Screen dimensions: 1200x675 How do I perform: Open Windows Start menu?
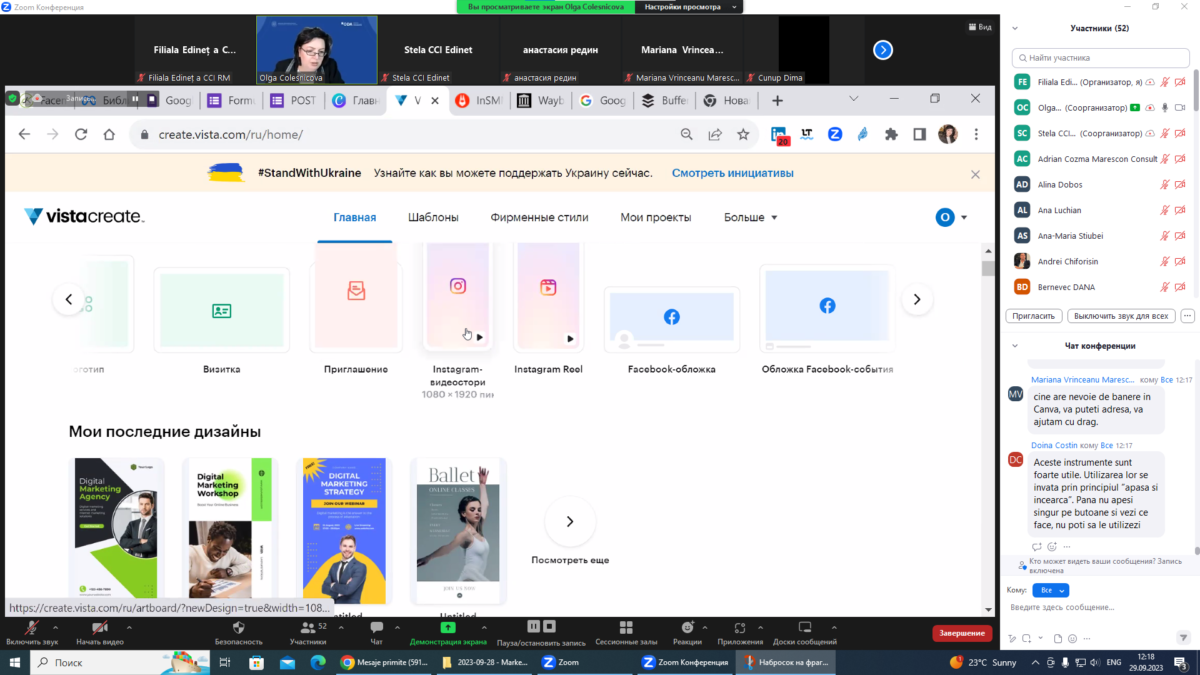click(16, 662)
